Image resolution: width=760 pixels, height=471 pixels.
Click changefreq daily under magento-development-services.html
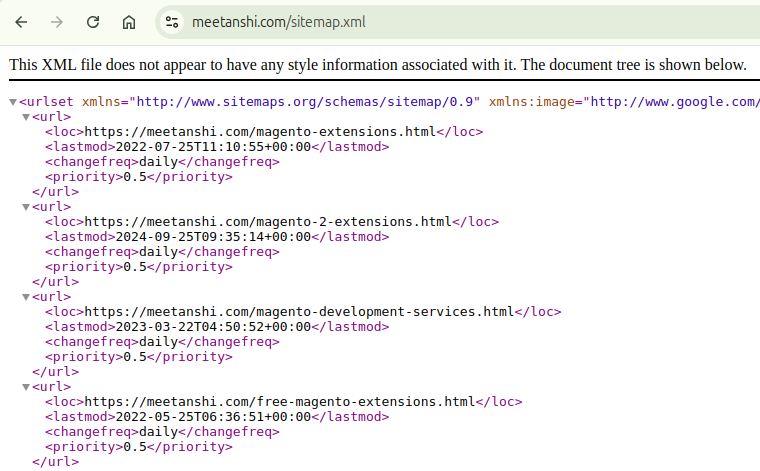point(158,342)
